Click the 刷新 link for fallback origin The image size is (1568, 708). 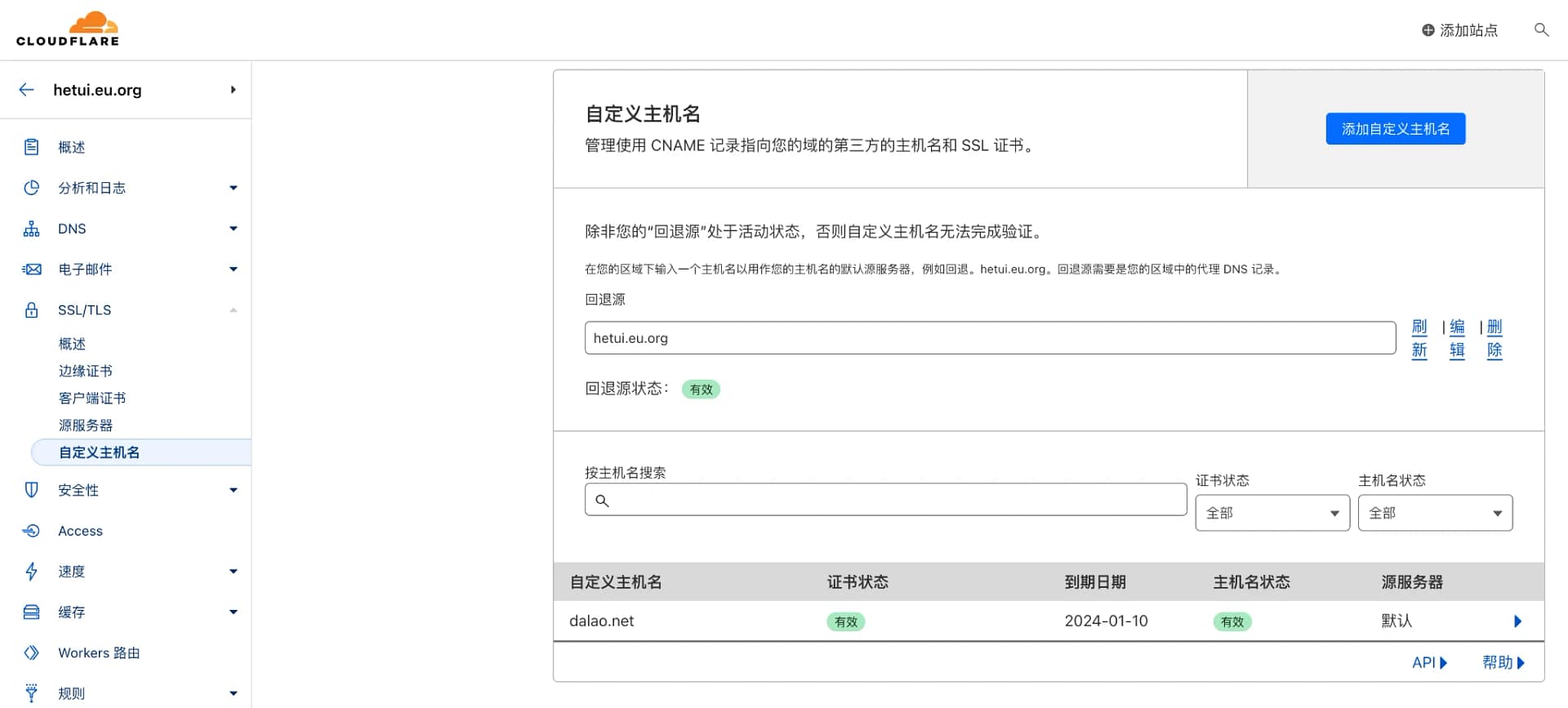click(1419, 338)
